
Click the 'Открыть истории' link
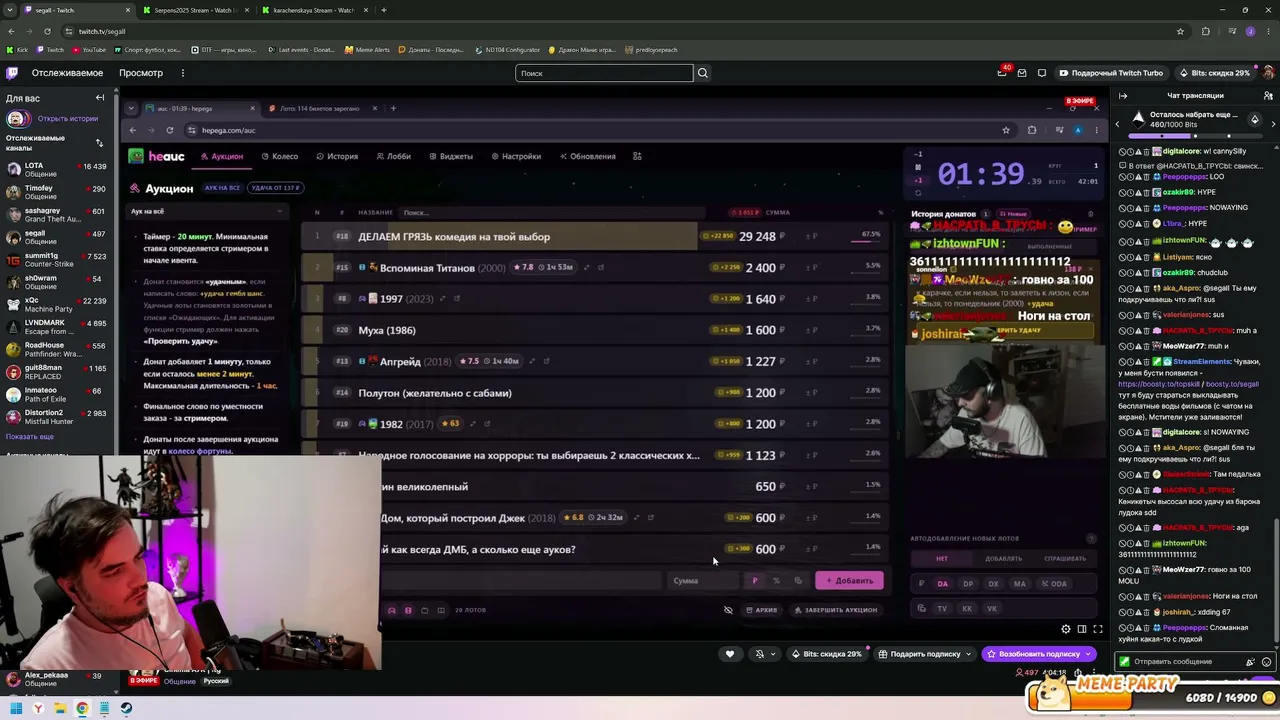[x=68, y=119]
